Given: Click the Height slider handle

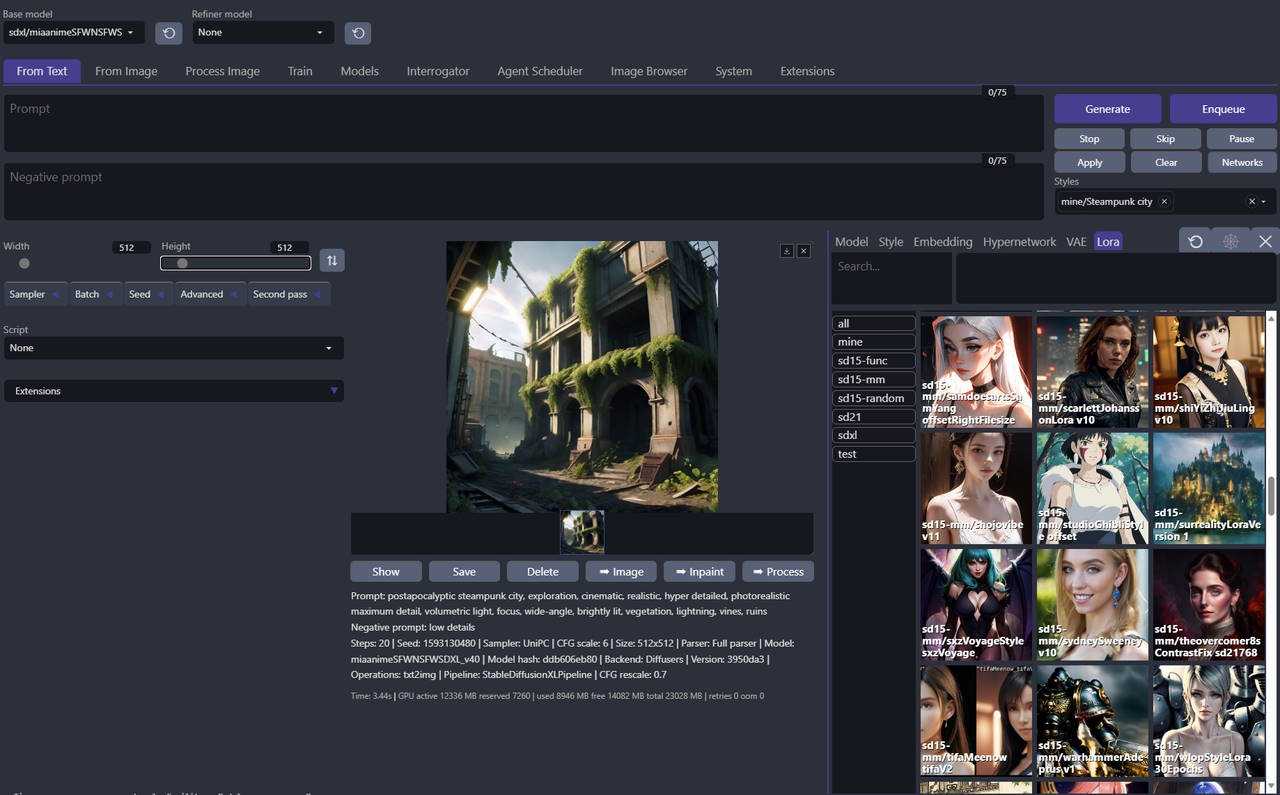Looking at the screenshot, I should [x=182, y=264].
